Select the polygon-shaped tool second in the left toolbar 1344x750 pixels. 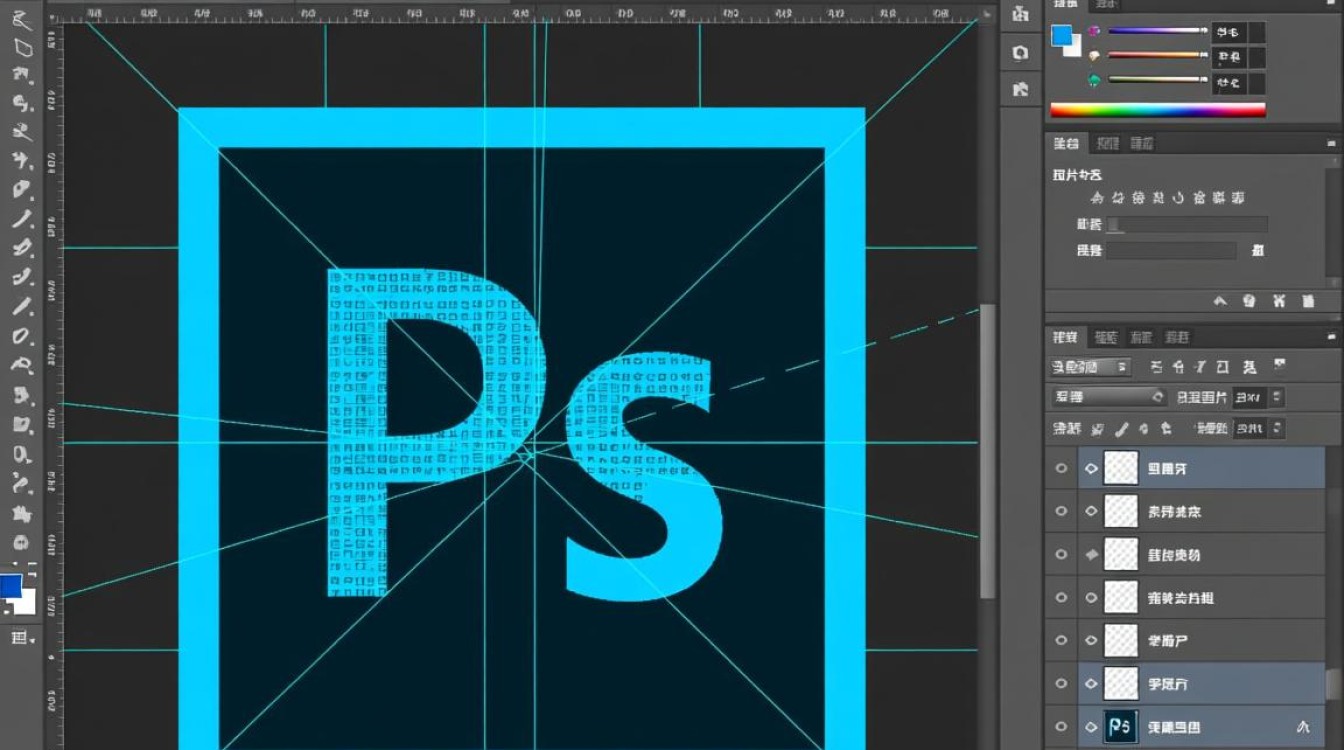pos(22,47)
